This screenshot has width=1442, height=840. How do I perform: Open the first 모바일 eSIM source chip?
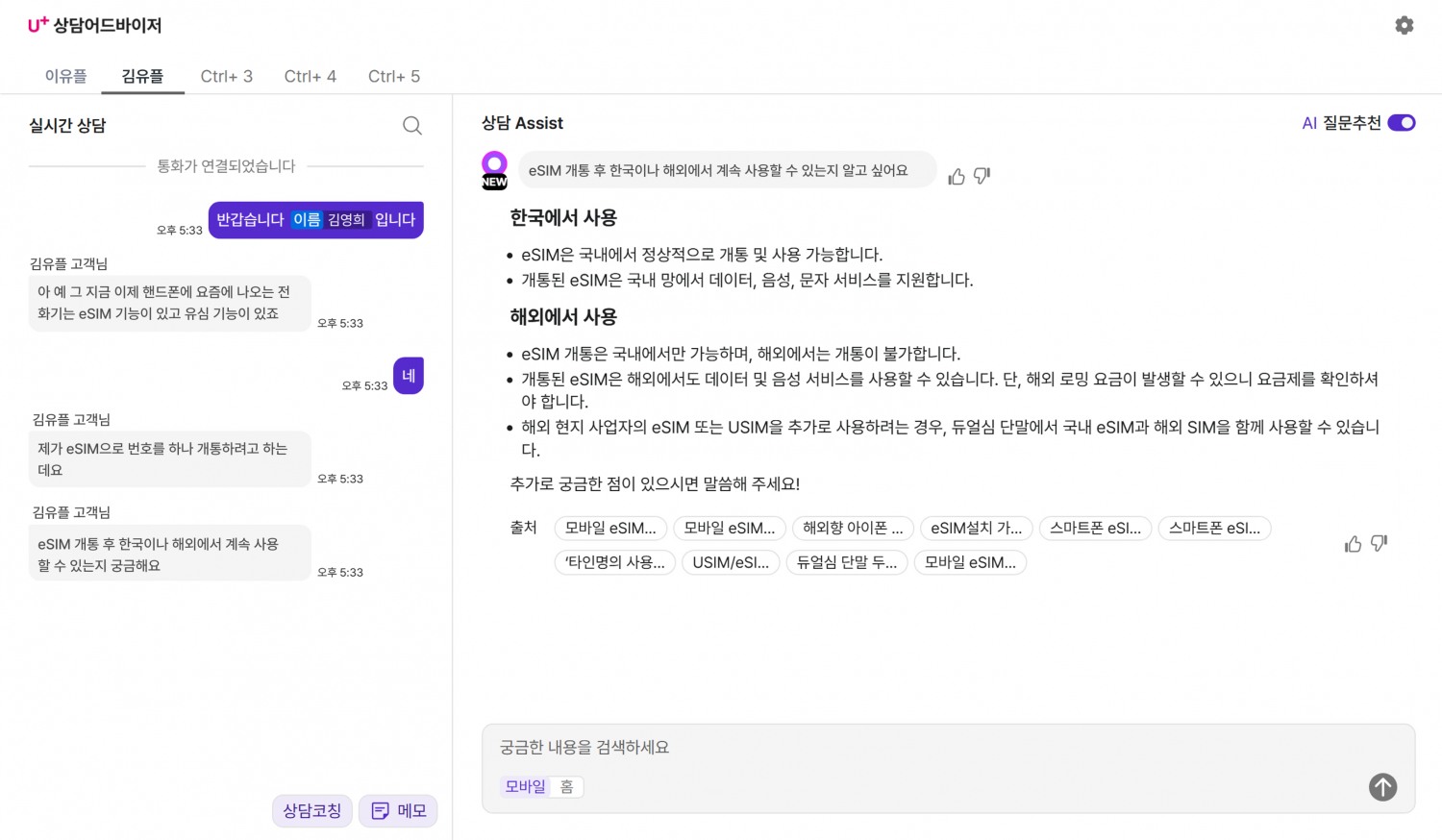pos(610,528)
